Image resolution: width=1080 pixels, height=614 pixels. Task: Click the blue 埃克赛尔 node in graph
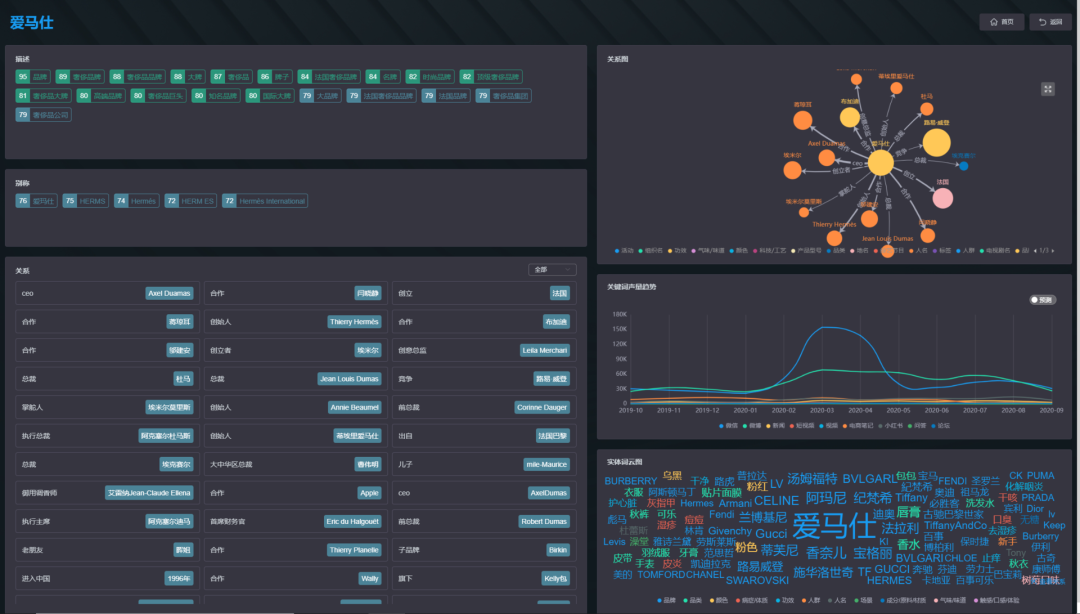(964, 166)
